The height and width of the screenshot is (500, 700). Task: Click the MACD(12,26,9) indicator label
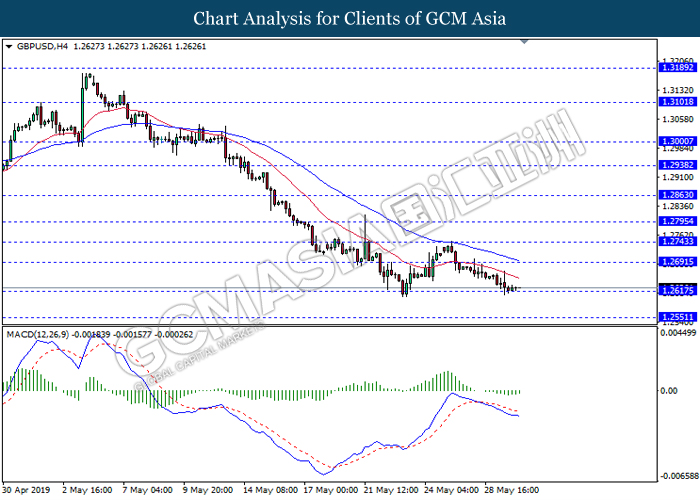pyautogui.click(x=38, y=334)
